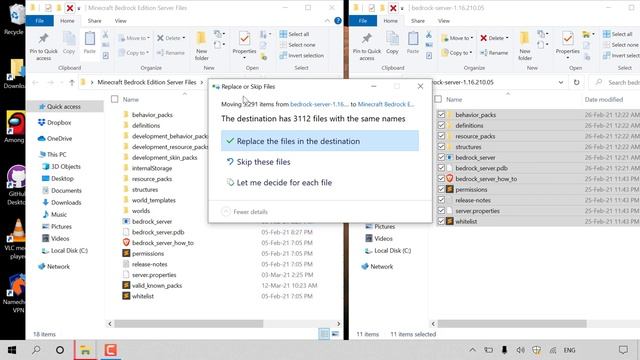Click Copy icon in right window ribbon

[x=392, y=43]
